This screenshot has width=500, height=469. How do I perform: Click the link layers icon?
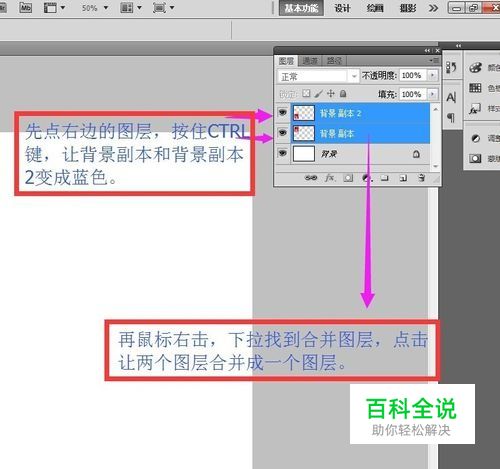coord(311,178)
